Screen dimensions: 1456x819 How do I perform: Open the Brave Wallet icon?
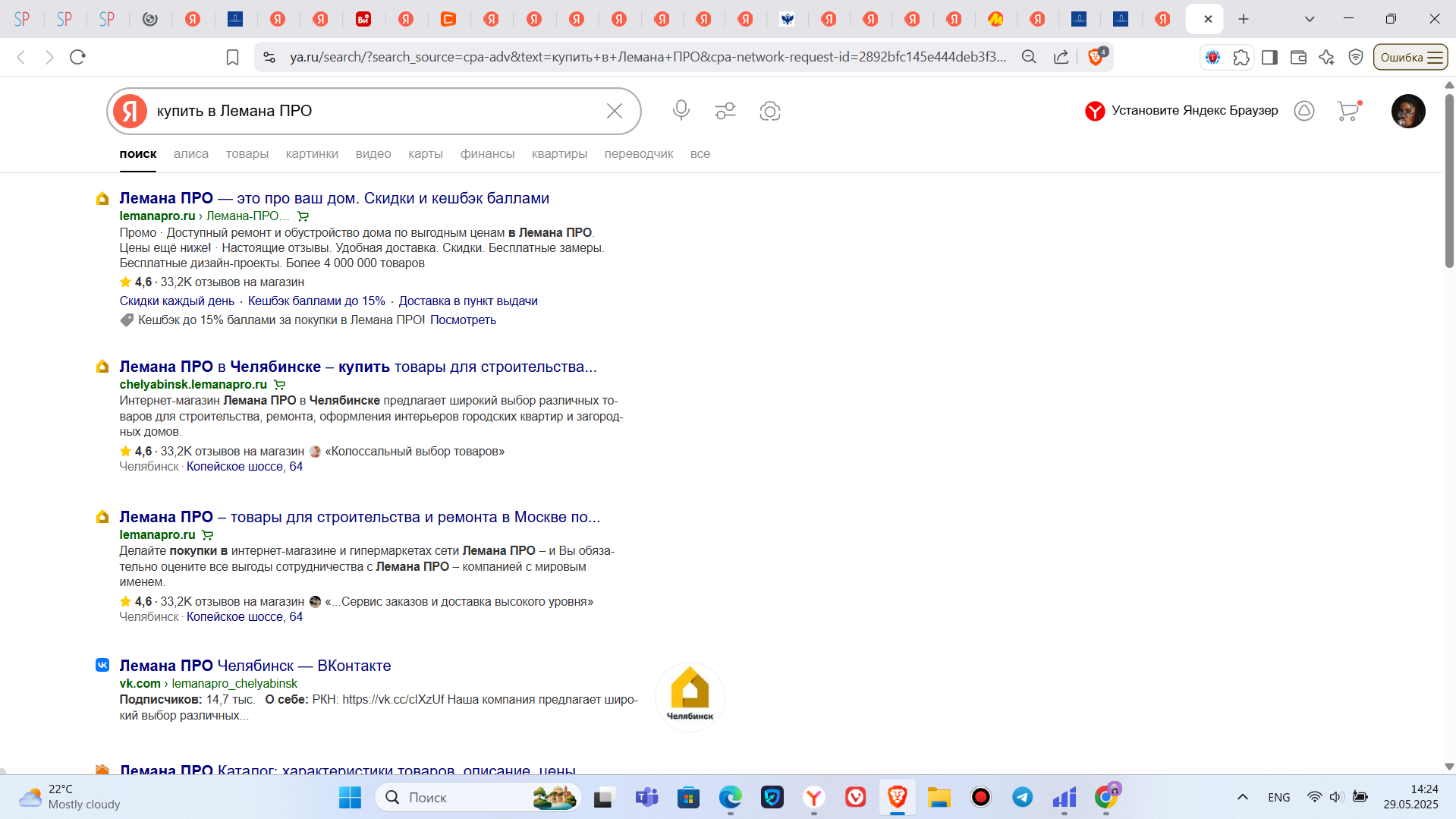(x=1298, y=57)
